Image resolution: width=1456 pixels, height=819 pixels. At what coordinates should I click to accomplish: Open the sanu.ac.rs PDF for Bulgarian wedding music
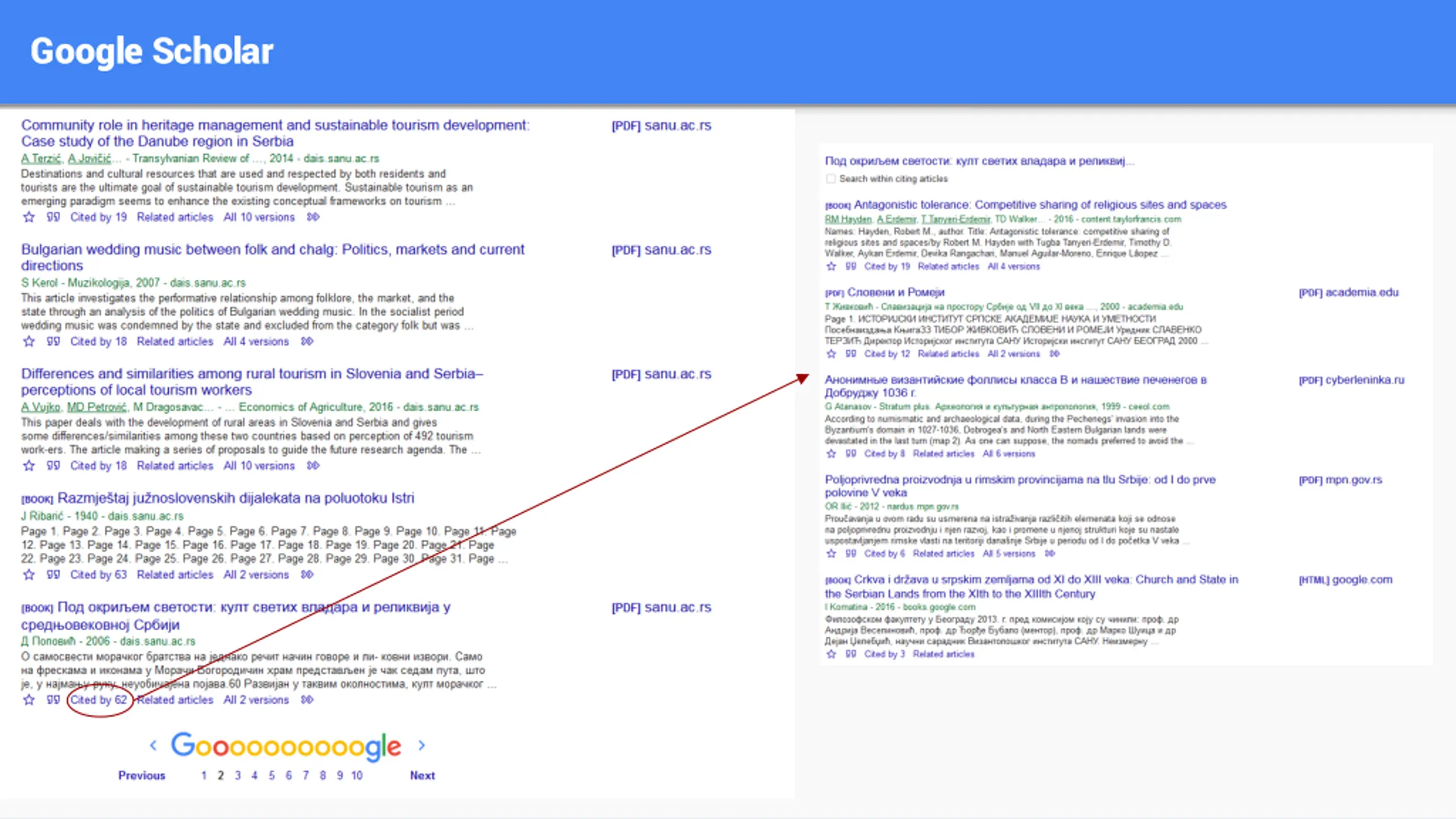[x=661, y=250]
